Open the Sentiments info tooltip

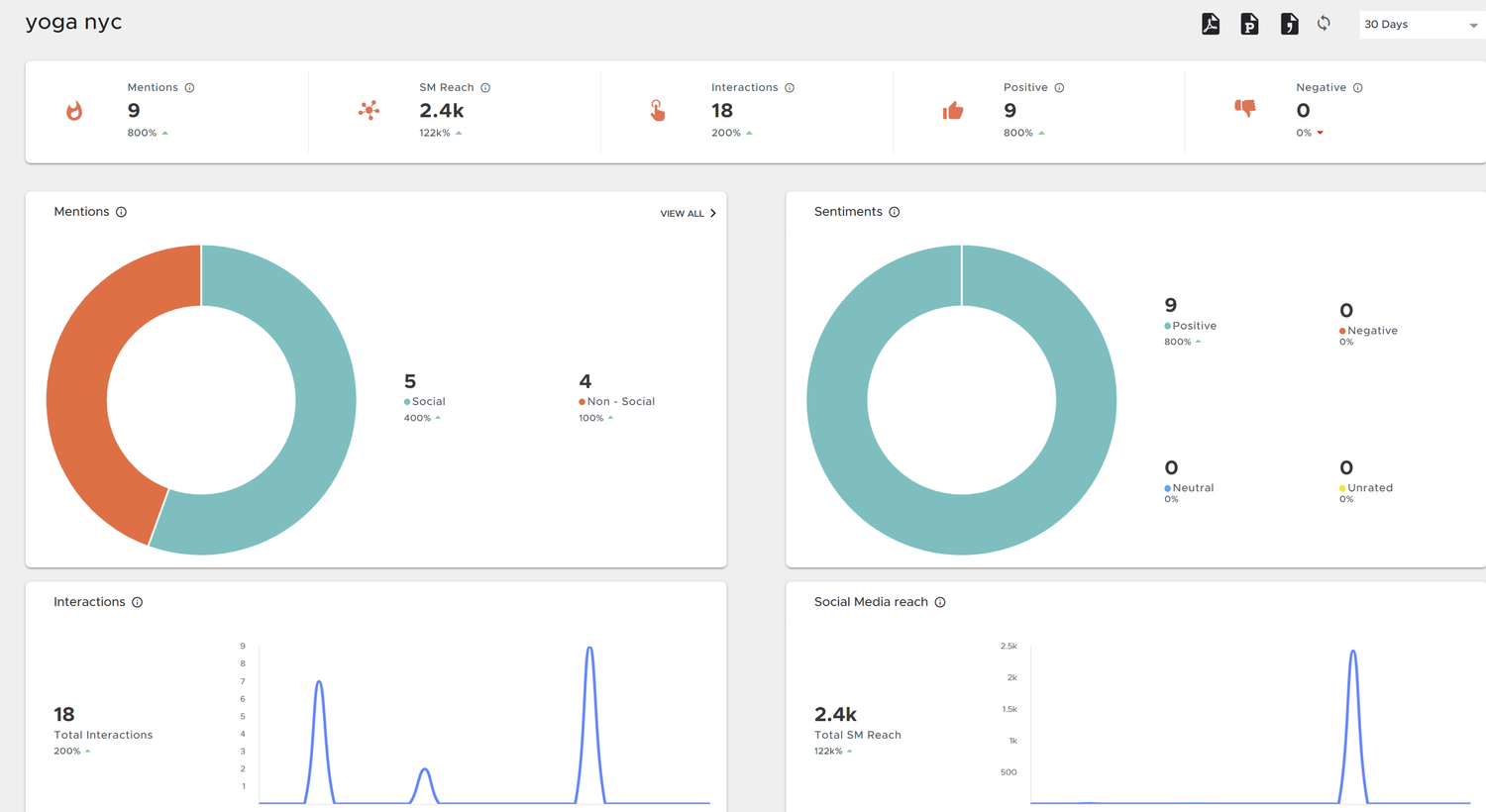(895, 211)
